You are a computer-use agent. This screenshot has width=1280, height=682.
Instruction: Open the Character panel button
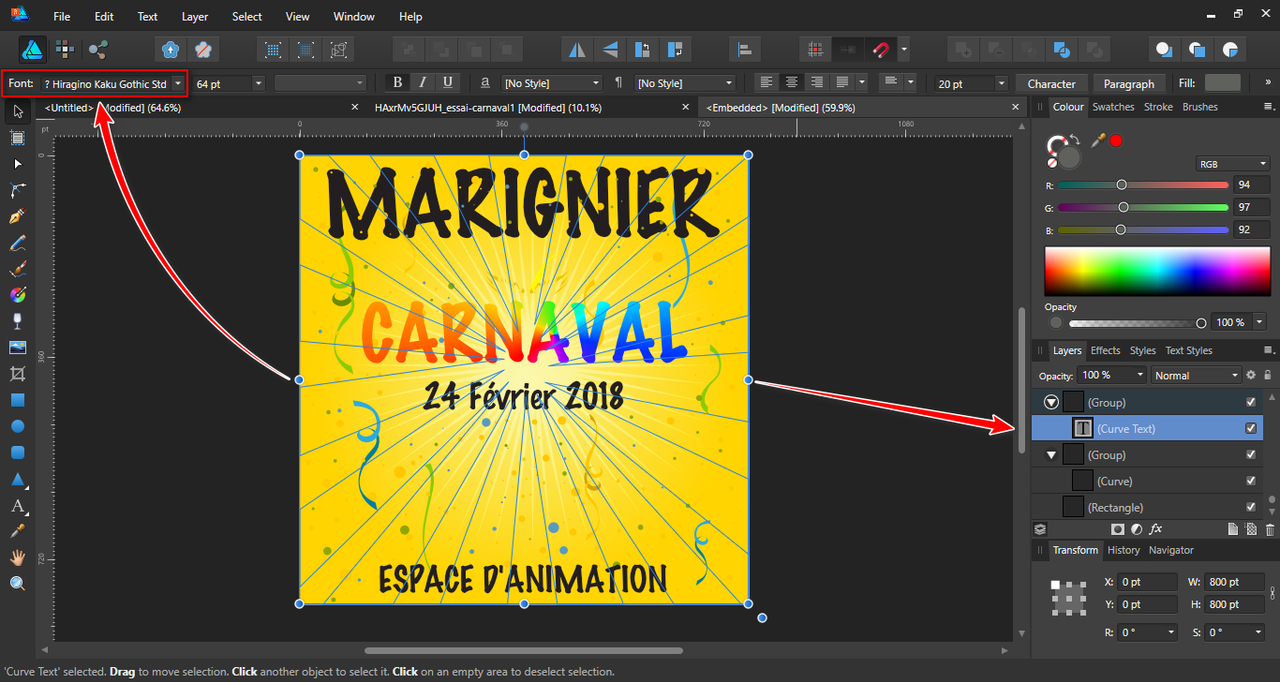click(x=1051, y=84)
